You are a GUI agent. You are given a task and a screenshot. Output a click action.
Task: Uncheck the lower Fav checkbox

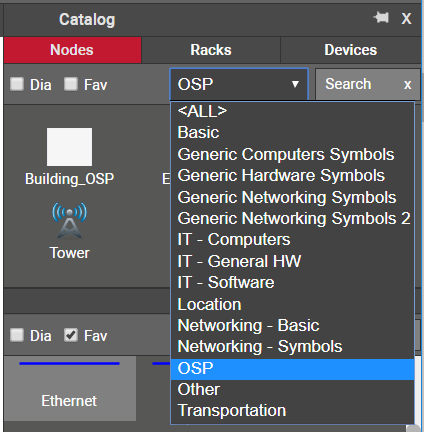click(71, 335)
